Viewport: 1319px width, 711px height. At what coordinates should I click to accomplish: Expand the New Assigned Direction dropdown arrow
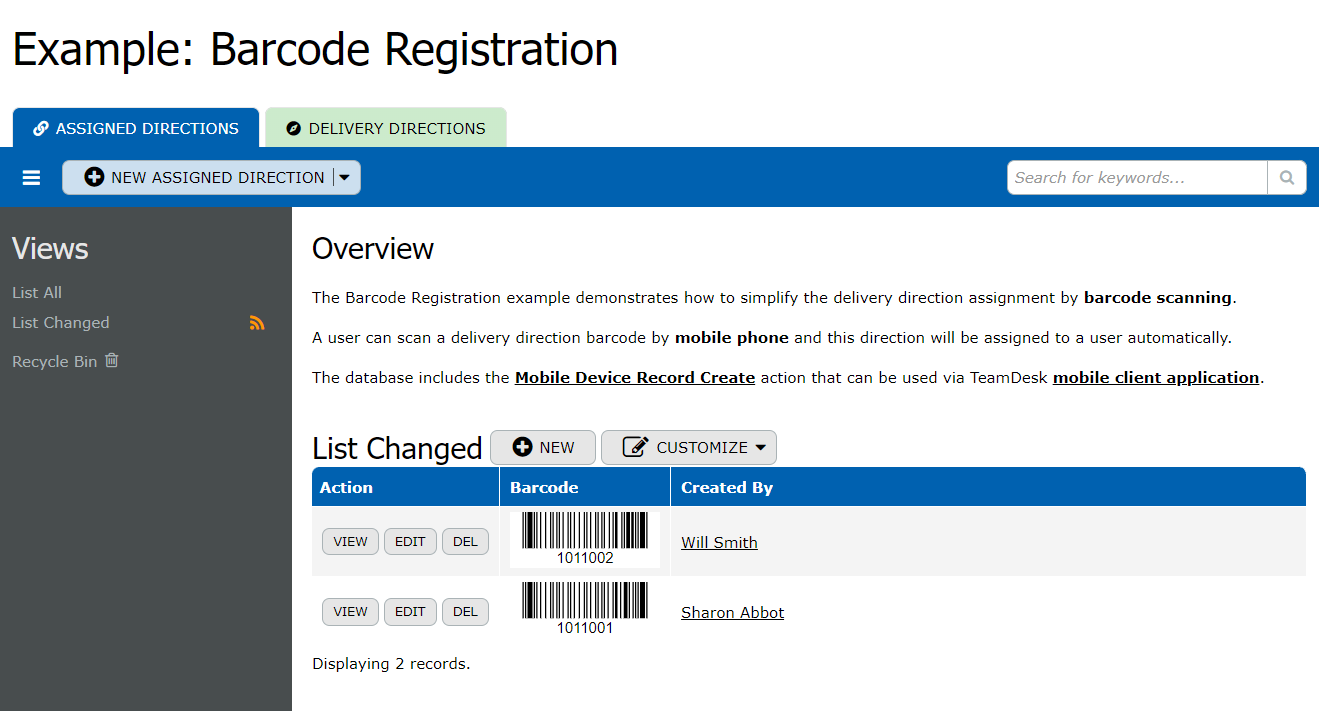[345, 178]
